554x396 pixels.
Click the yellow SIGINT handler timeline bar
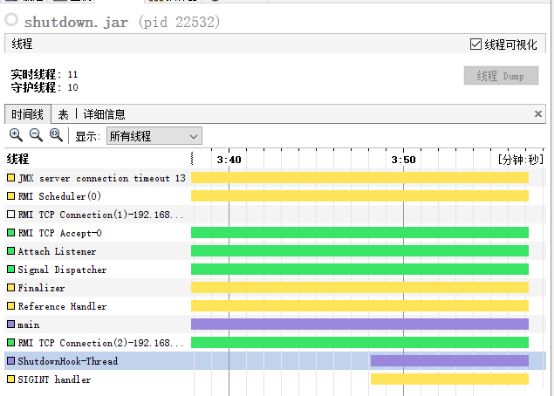pos(450,379)
